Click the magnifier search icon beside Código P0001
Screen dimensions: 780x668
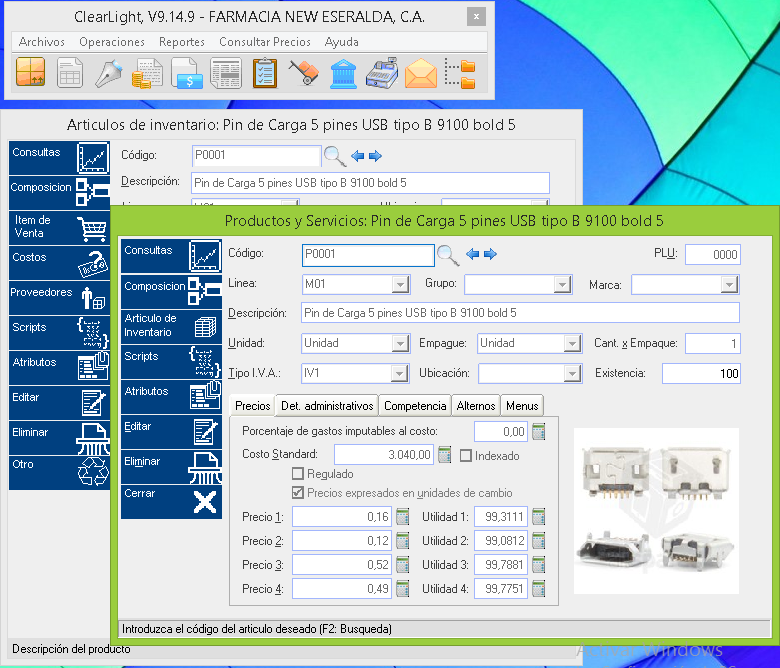click(x=448, y=254)
